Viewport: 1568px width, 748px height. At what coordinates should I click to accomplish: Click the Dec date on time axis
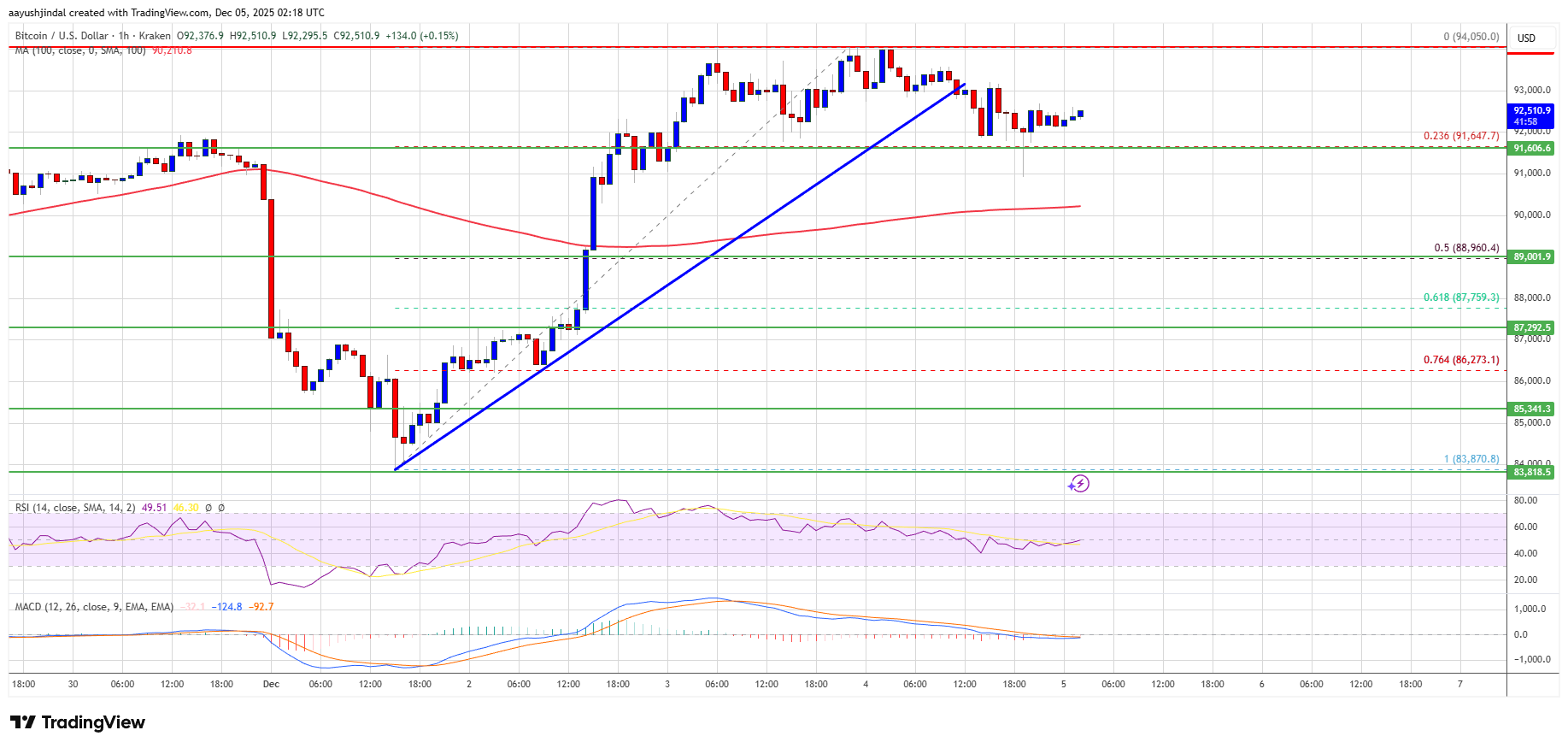(271, 684)
